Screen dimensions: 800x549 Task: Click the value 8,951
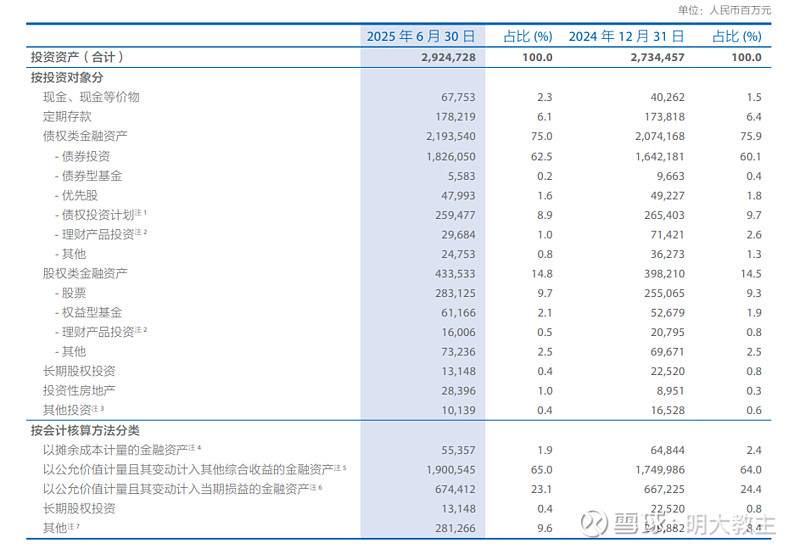[670, 391]
